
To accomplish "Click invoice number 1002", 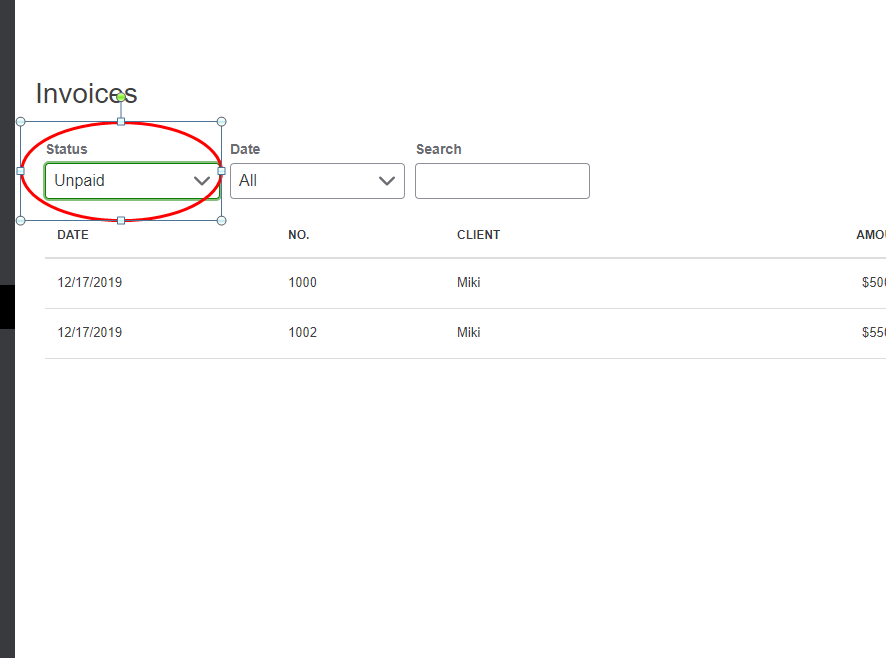I will click(302, 332).
